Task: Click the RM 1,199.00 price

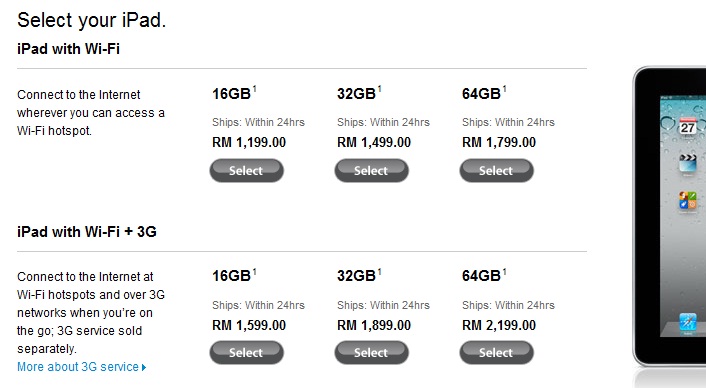Action: click(249, 143)
